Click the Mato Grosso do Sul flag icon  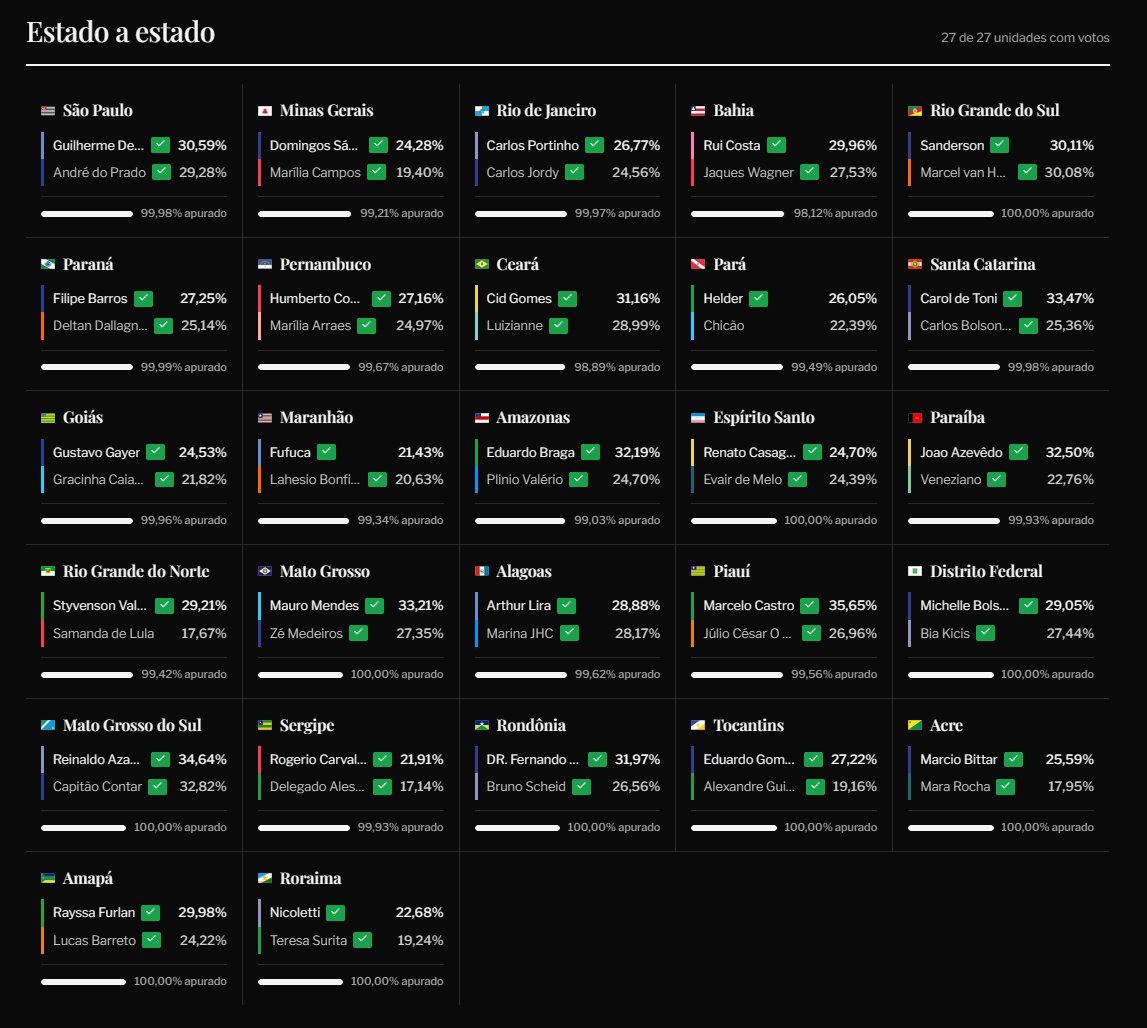coord(48,725)
